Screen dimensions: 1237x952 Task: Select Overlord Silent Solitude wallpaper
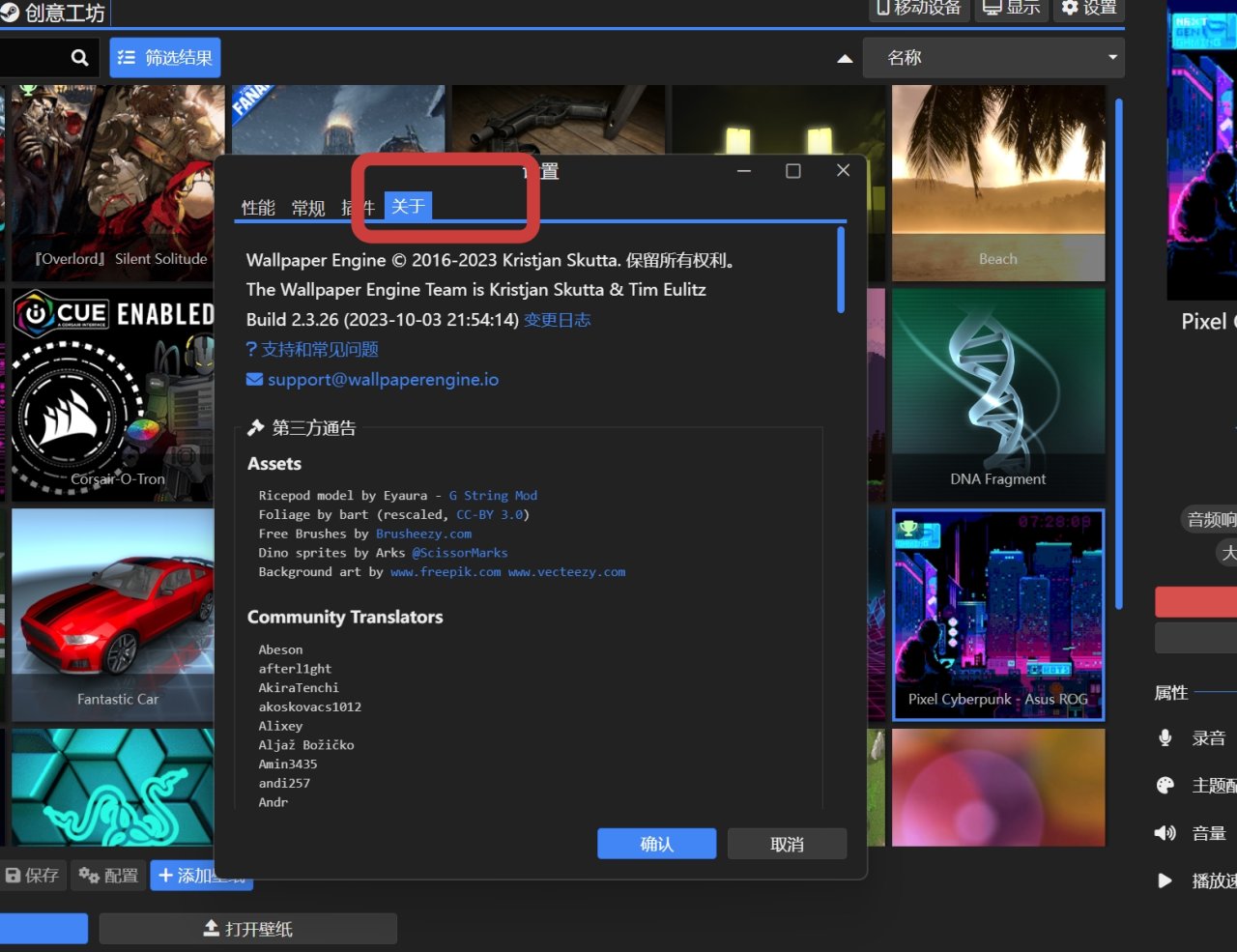(118, 183)
